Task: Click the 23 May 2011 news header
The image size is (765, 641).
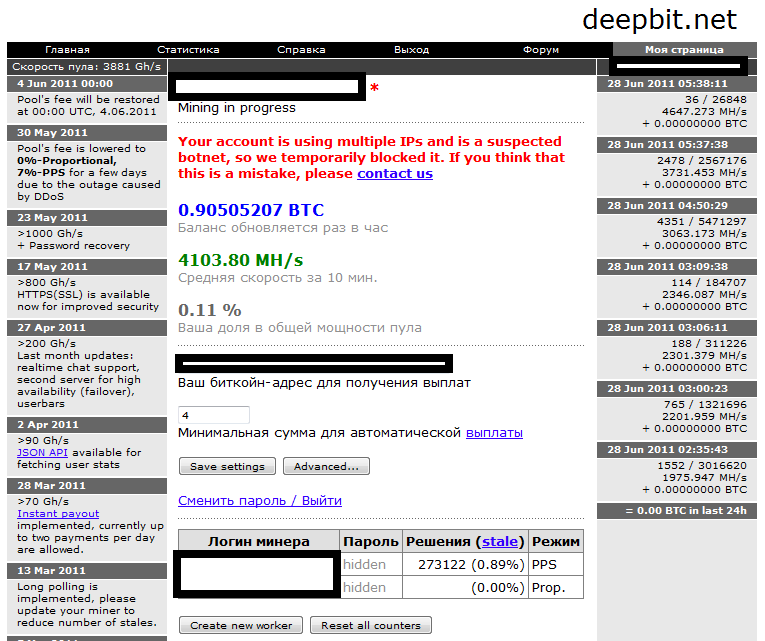Action: (87, 218)
